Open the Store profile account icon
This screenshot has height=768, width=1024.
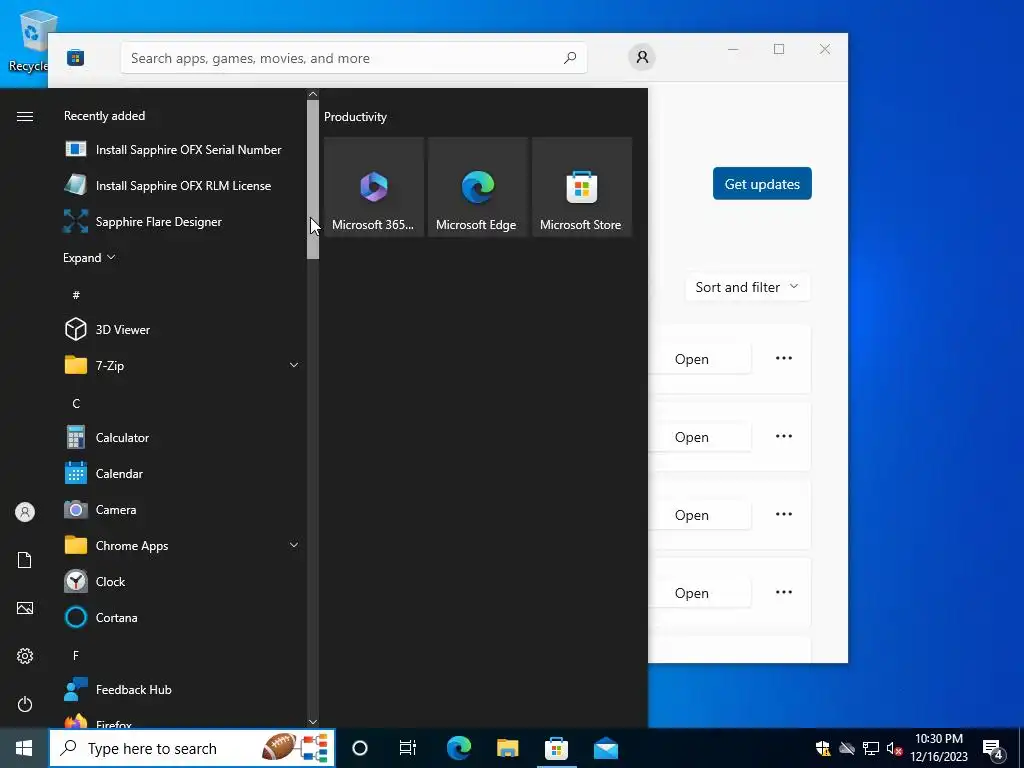pos(642,57)
